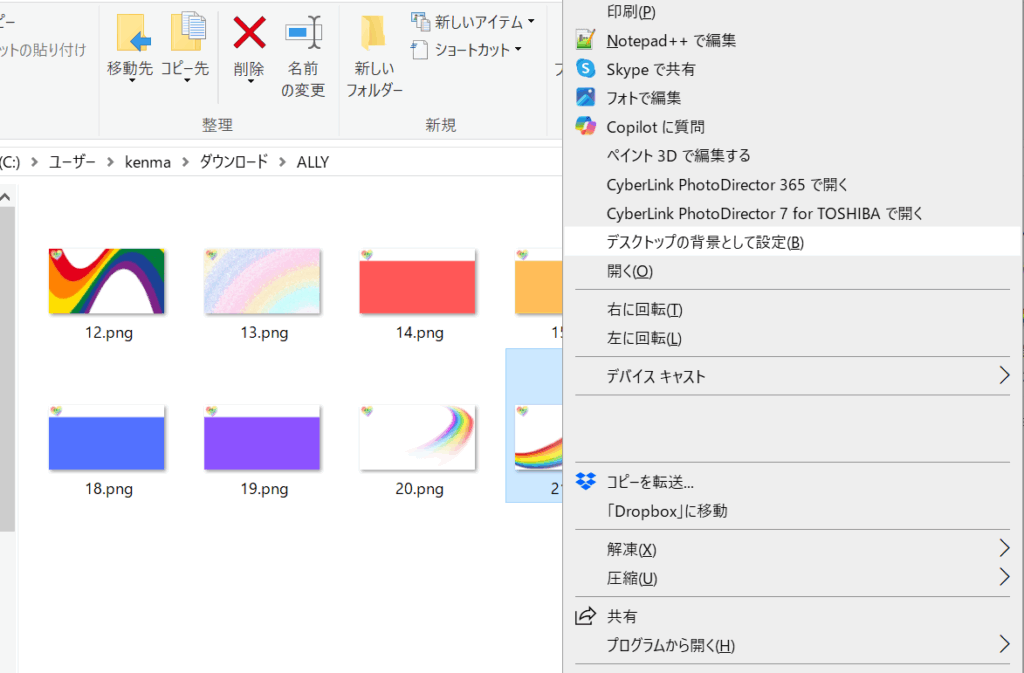The image size is (1024, 673).
Task: Click the Move to (移動先) ribbon icon
Action: [x=133, y=33]
